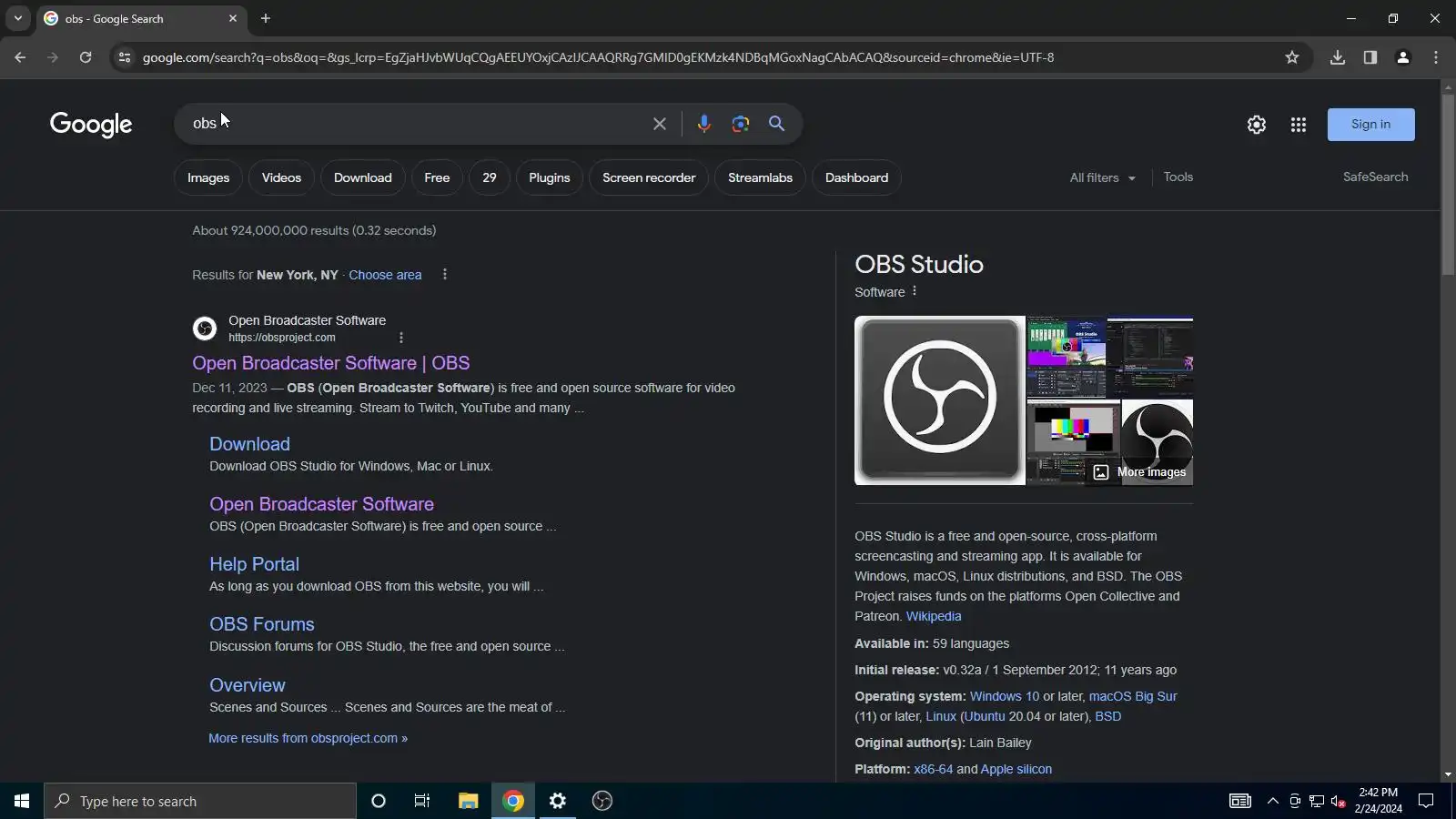Open options for obsproject.com result
Screen dimensions: 1456x819
coord(401,338)
